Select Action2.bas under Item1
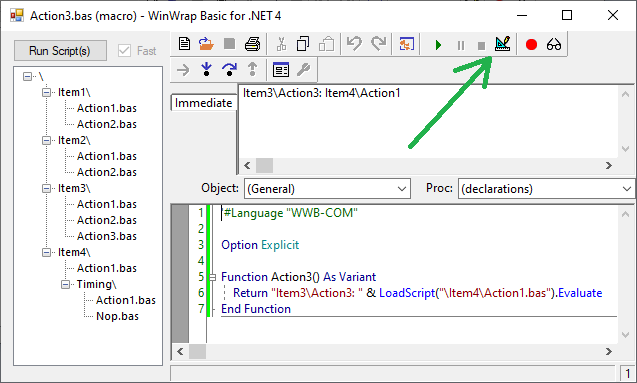Screen dimensions: 637x383 click(x=107, y=124)
